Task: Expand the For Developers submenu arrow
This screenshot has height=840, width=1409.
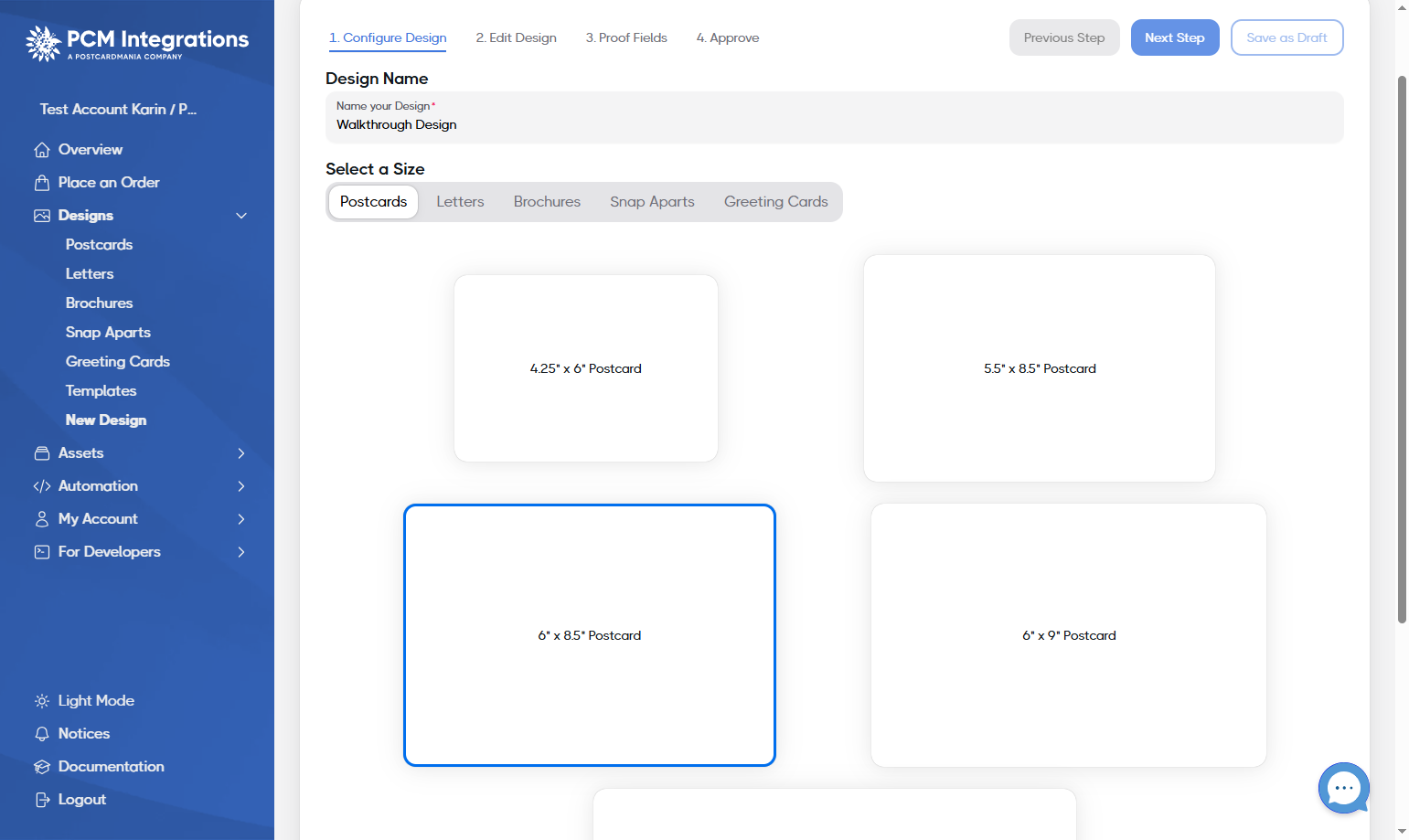Action: click(241, 552)
